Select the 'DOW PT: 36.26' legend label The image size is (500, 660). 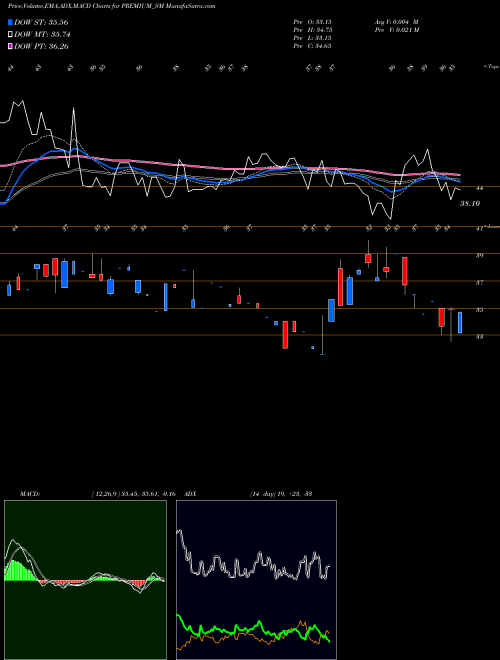(41, 46)
